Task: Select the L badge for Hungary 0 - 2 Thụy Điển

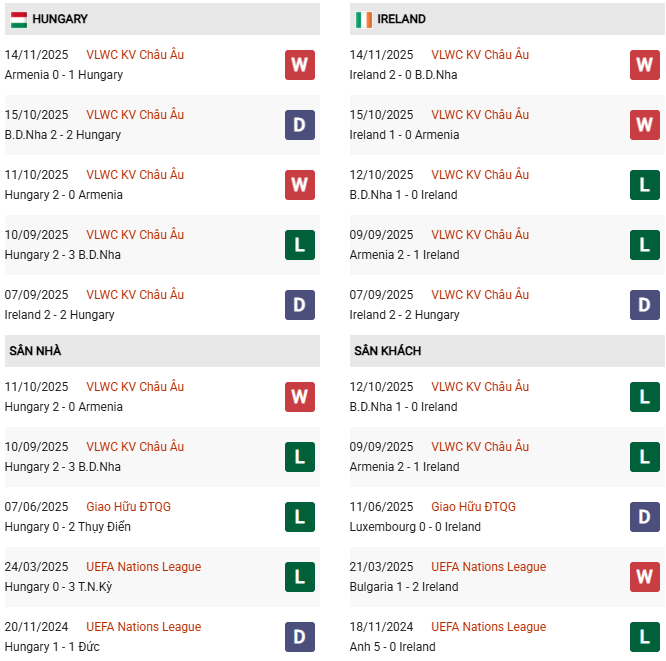Action: [x=300, y=517]
